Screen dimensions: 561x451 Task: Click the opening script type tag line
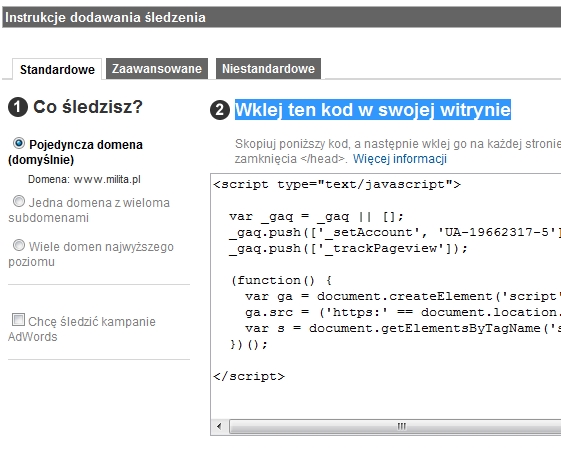[x=337, y=185]
